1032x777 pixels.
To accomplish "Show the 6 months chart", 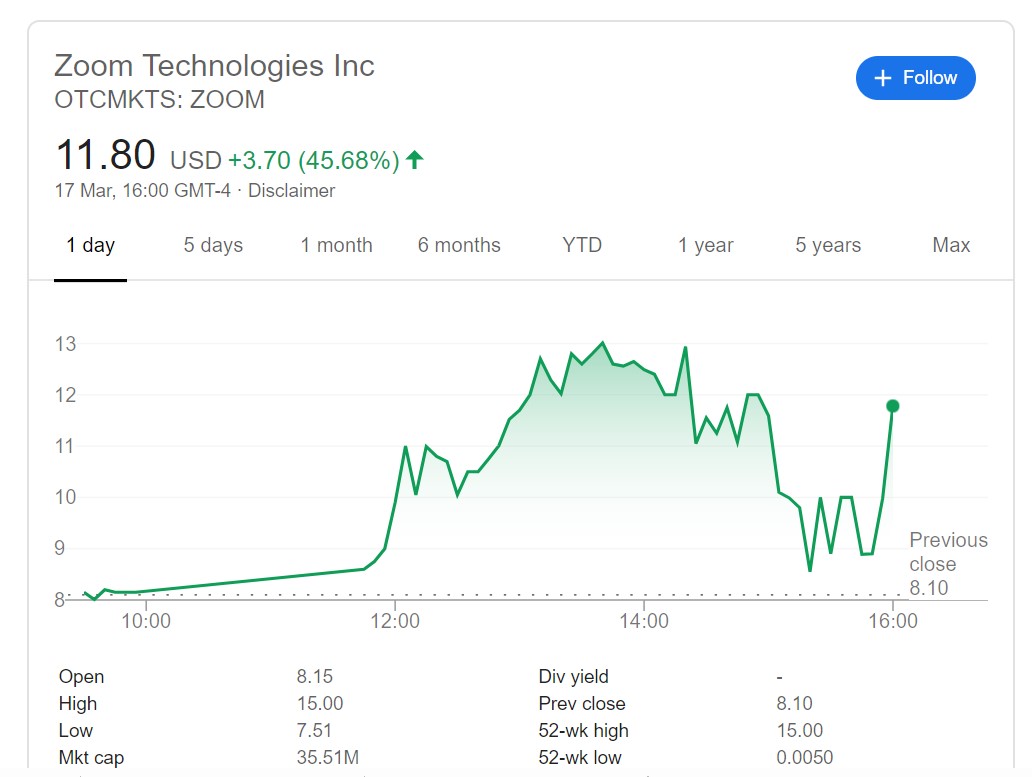I will pyautogui.click(x=459, y=245).
